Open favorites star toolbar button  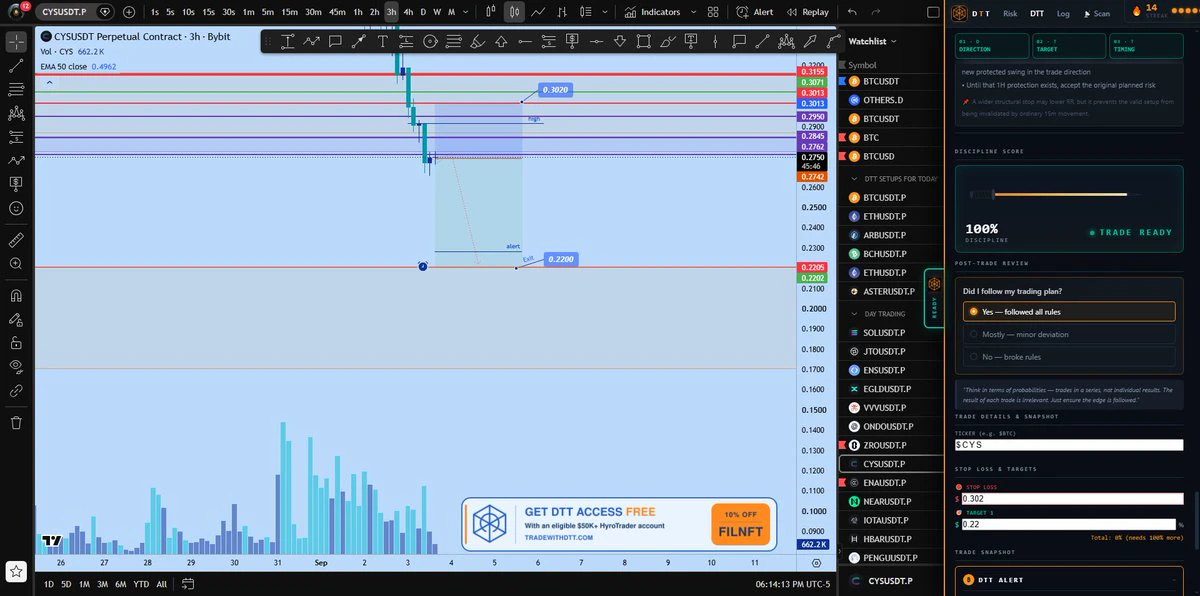(x=16, y=572)
